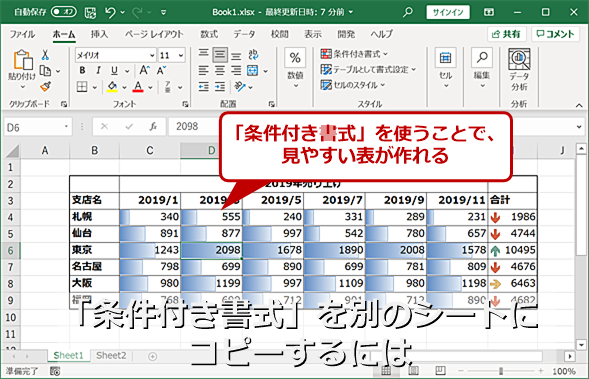Screen dimensions: 589x379
Task: Open the 条件付き書式 conditional formatting menu
Action: pyautogui.click(x=354, y=54)
